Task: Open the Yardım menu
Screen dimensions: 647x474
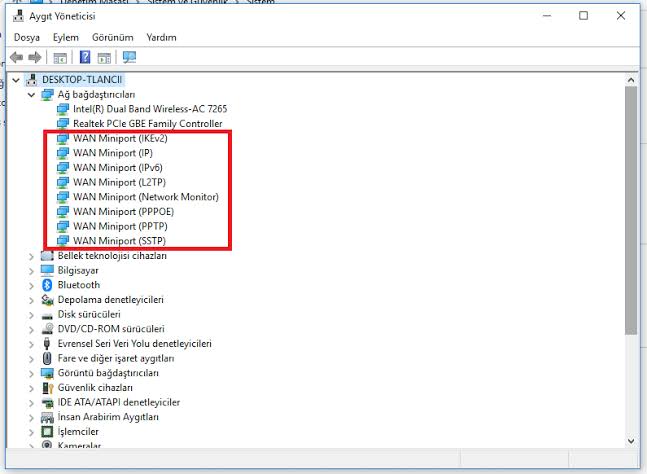Action: click(161, 38)
